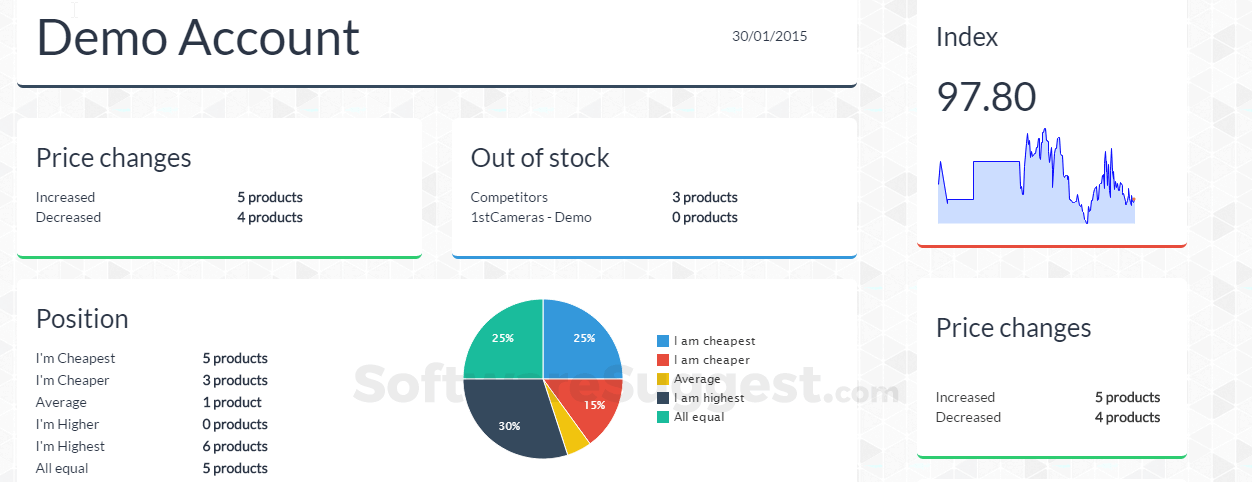This screenshot has height=482, width=1252.
Task: Open the '5 products' Increased price link
Action: [x=270, y=197]
